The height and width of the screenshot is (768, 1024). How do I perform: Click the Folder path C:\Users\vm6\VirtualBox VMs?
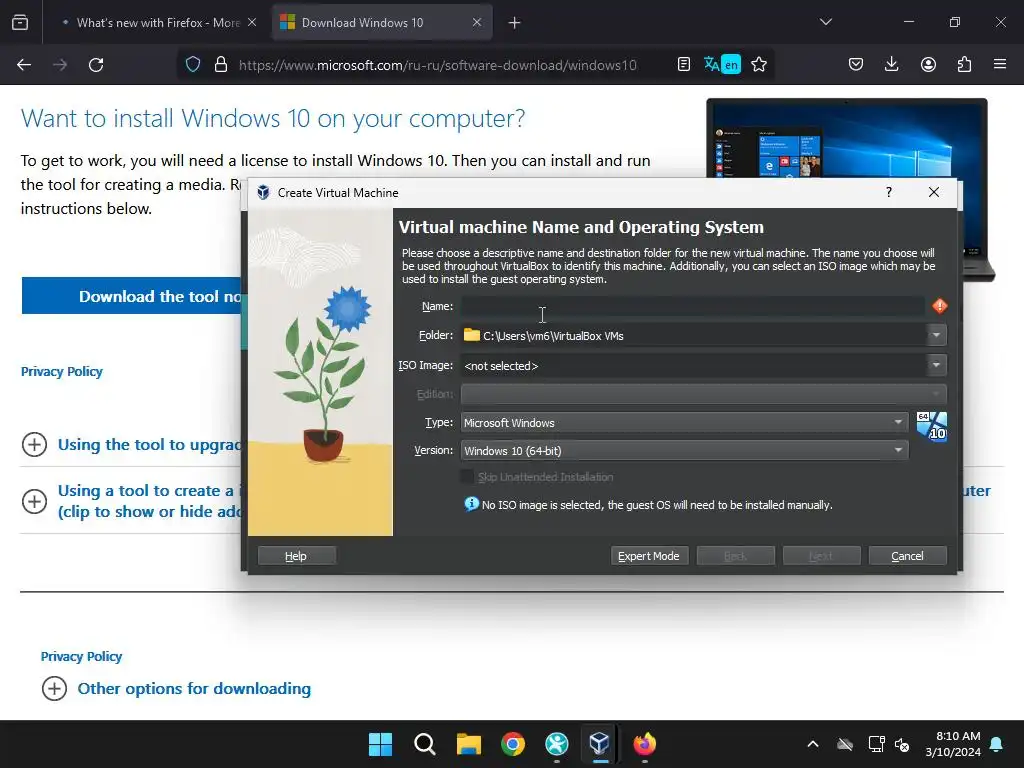(553, 336)
